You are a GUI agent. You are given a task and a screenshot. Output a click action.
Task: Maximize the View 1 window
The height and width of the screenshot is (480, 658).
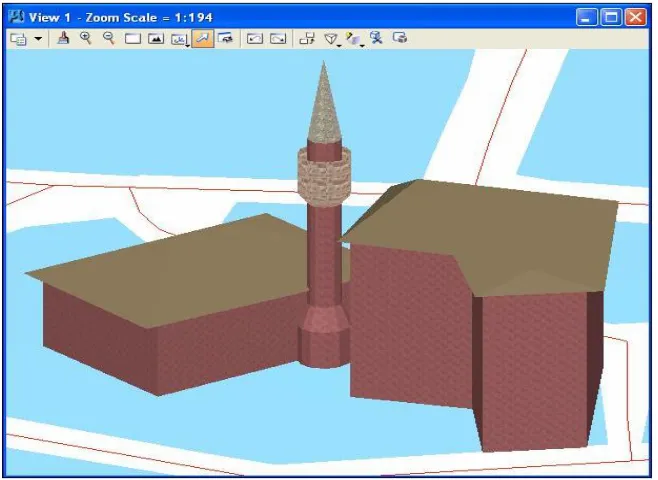coord(611,18)
